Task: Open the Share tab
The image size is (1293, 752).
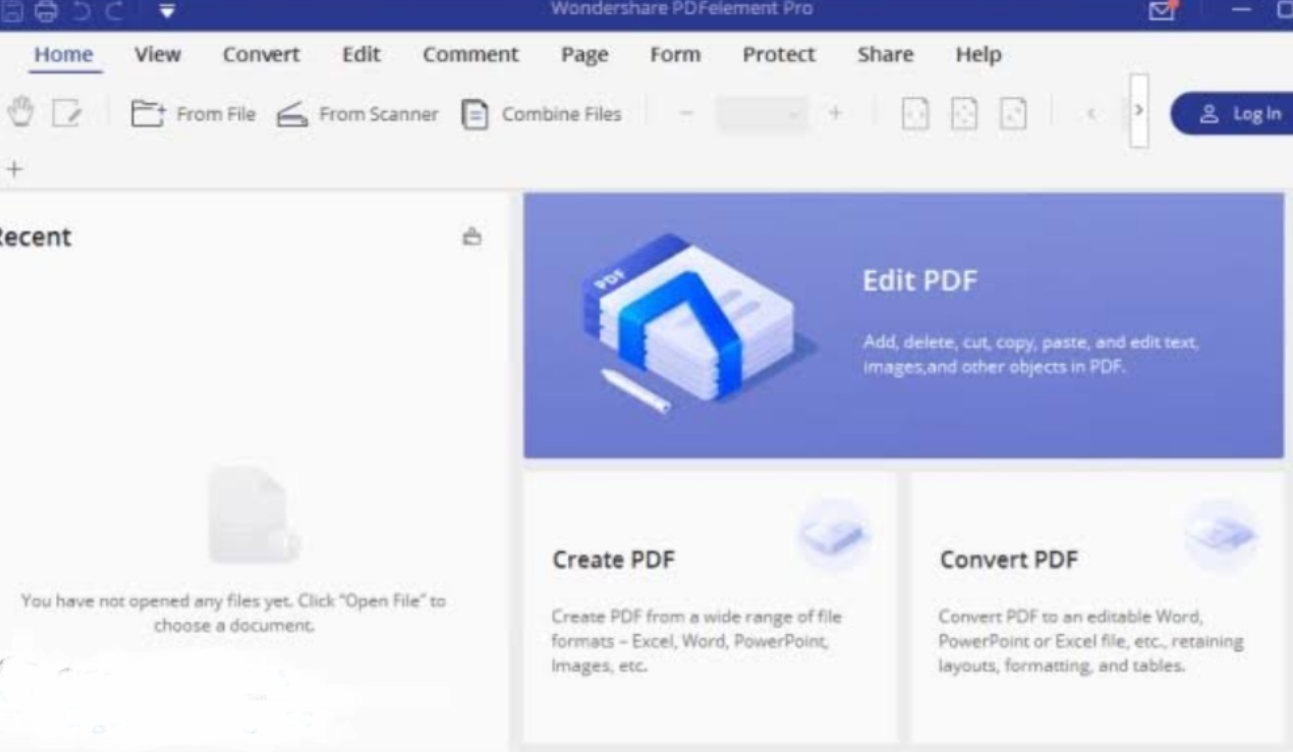Action: coord(885,55)
